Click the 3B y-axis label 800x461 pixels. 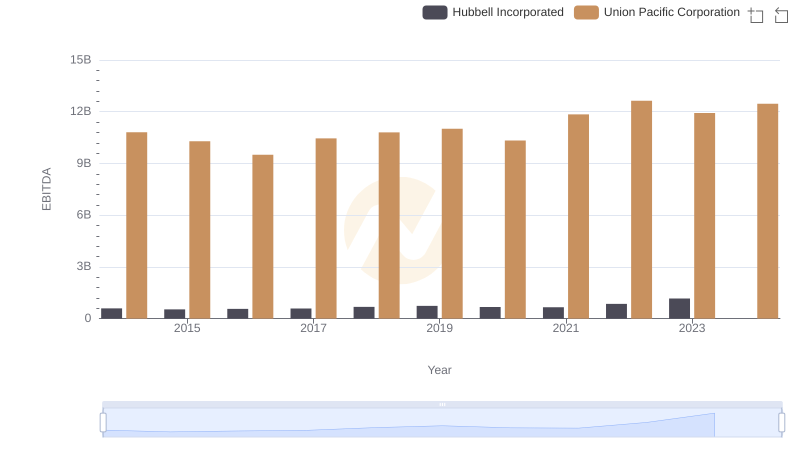pyautogui.click(x=84, y=266)
